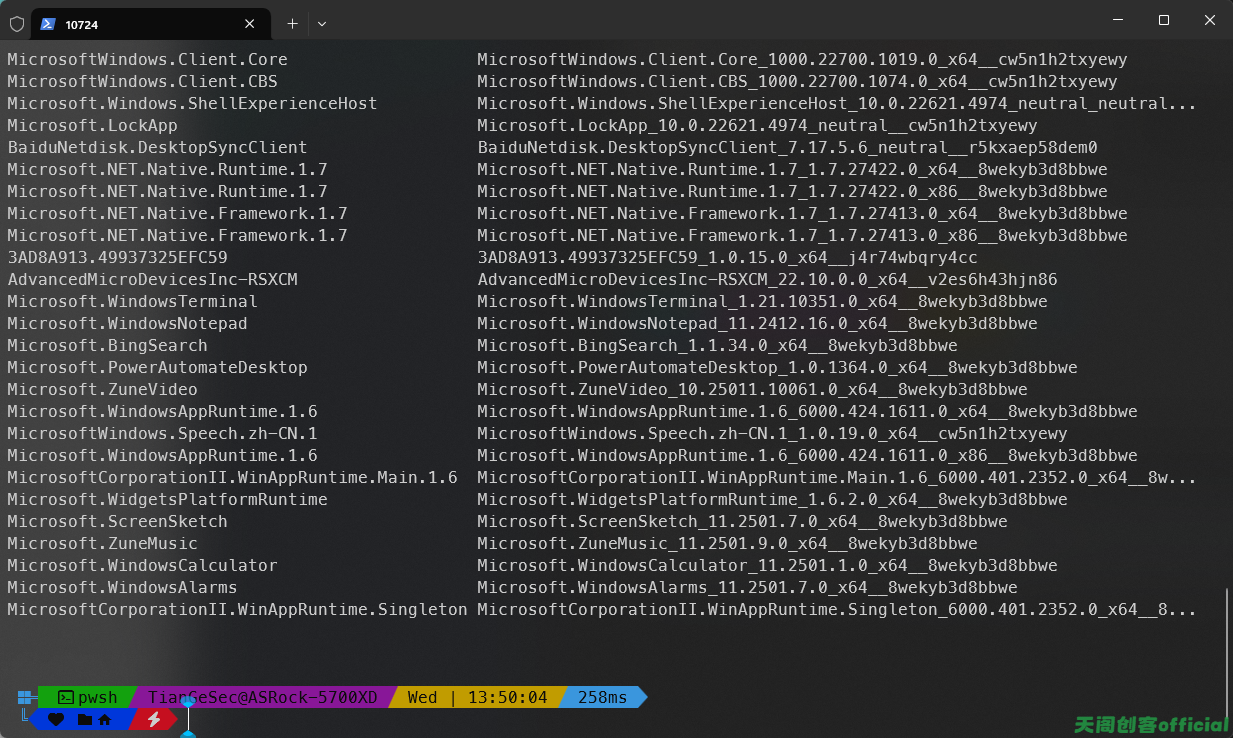The height and width of the screenshot is (738, 1233).
Task: Click the BaiduNetdisk.DesktopSyncClient name entry
Action: pyautogui.click(x=157, y=147)
